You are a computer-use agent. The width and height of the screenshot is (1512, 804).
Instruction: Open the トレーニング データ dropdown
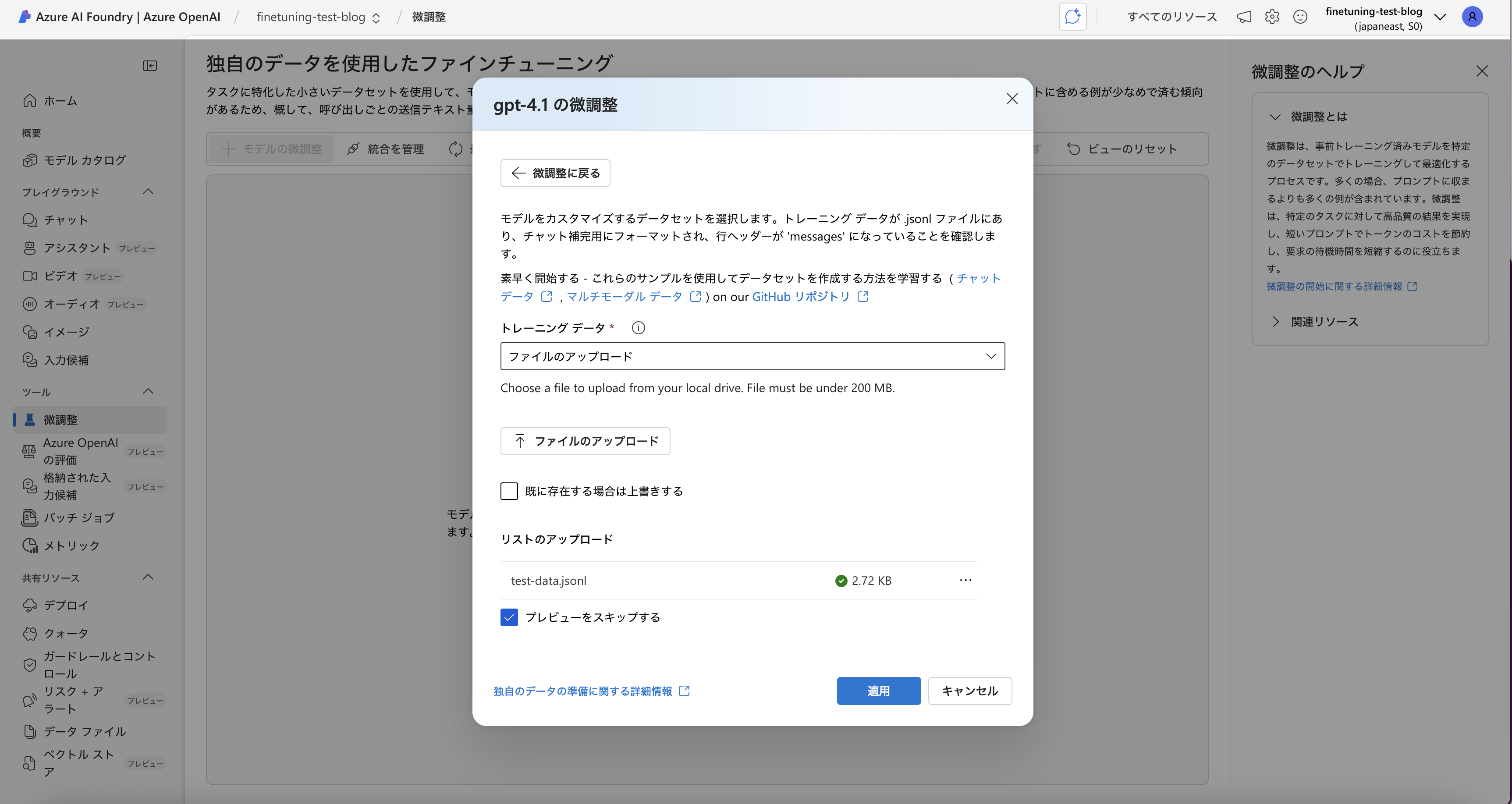pos(752,356)
